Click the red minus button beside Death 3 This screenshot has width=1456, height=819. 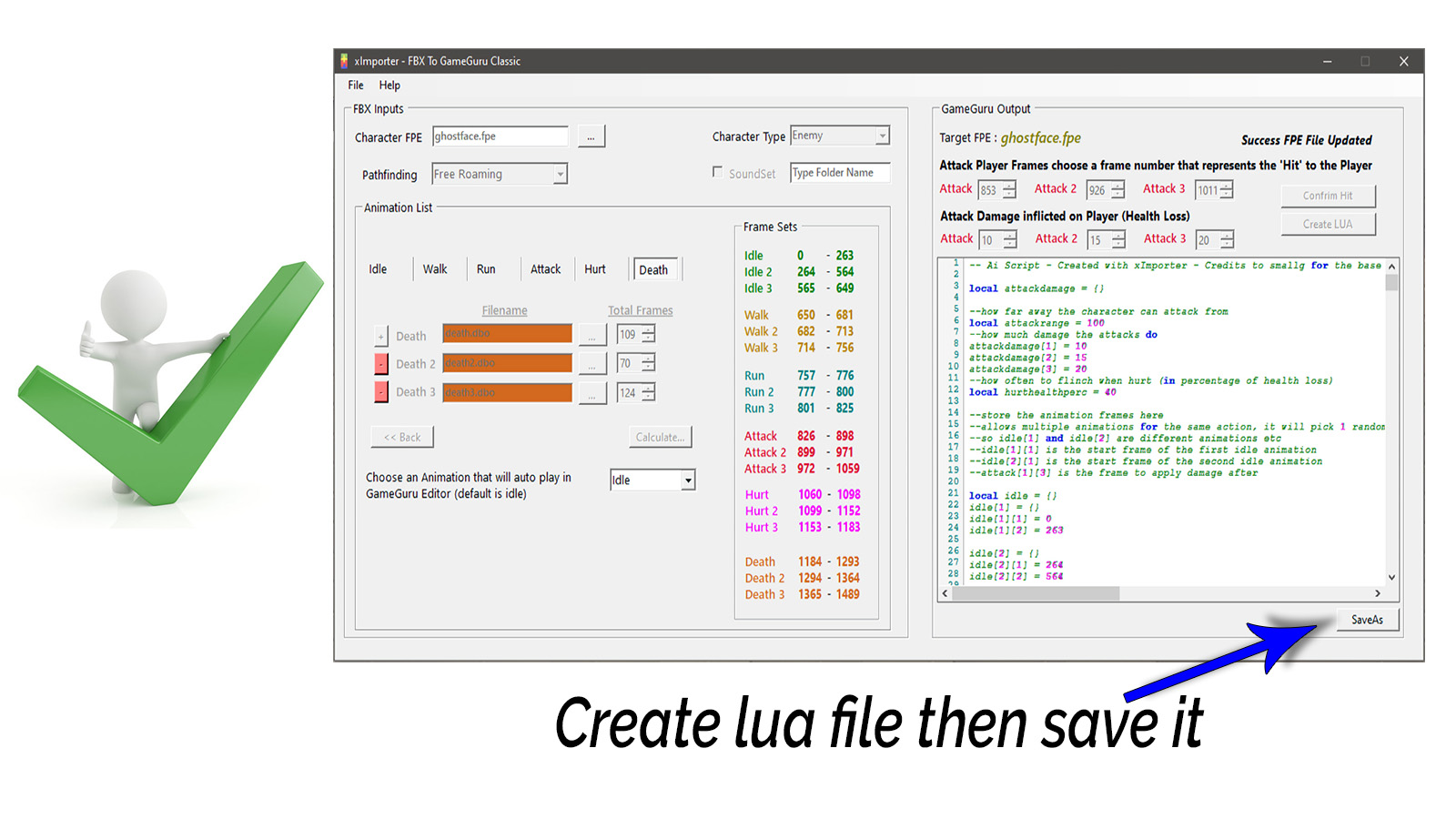click(x=381, y=392)
